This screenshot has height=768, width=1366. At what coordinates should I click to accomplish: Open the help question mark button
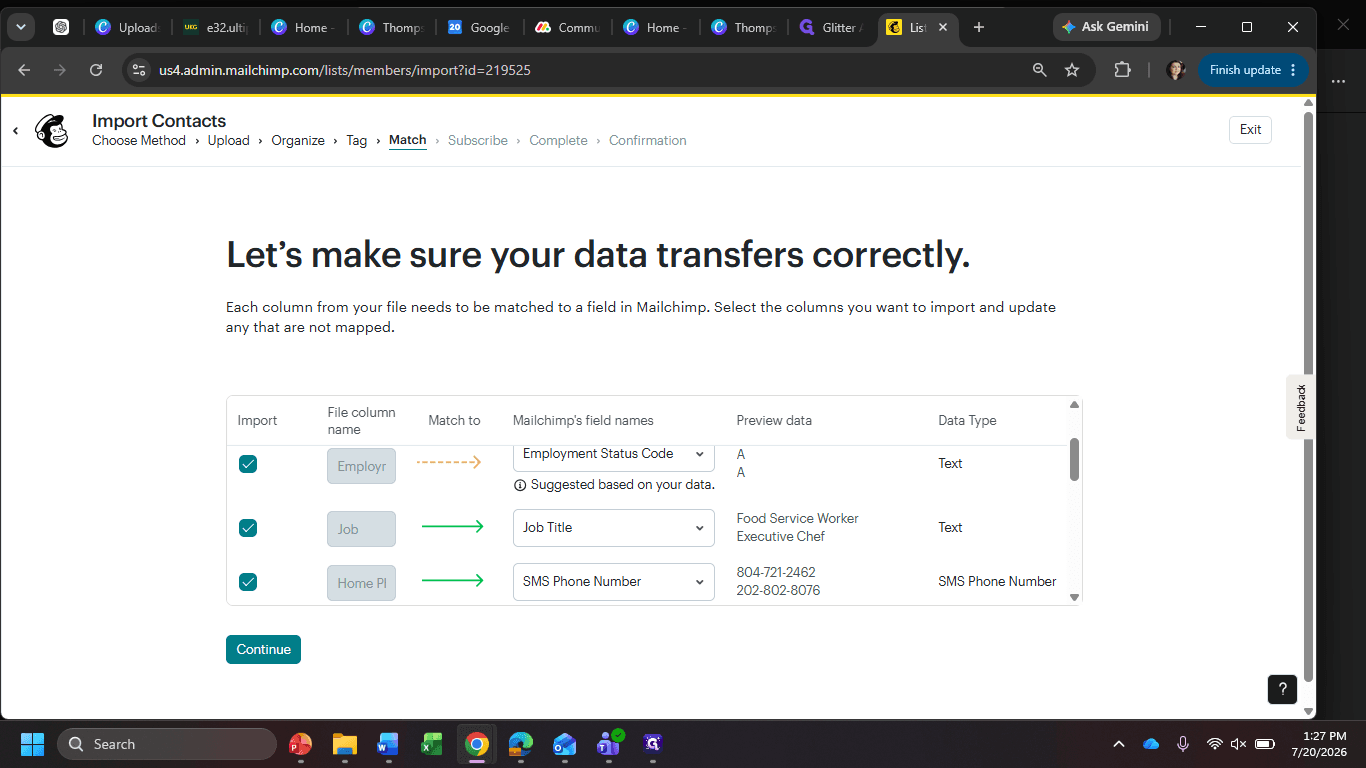coord(1282,689)
